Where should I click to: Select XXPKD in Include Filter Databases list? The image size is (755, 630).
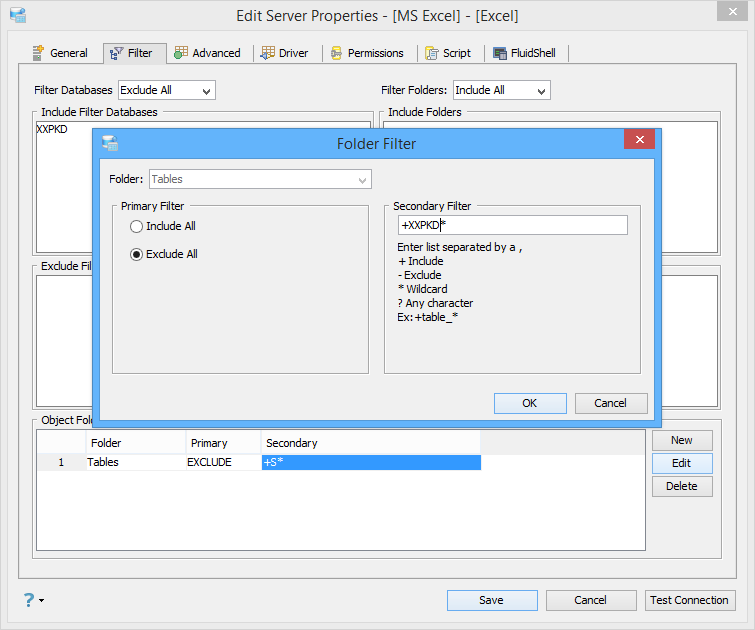point(52,129)
